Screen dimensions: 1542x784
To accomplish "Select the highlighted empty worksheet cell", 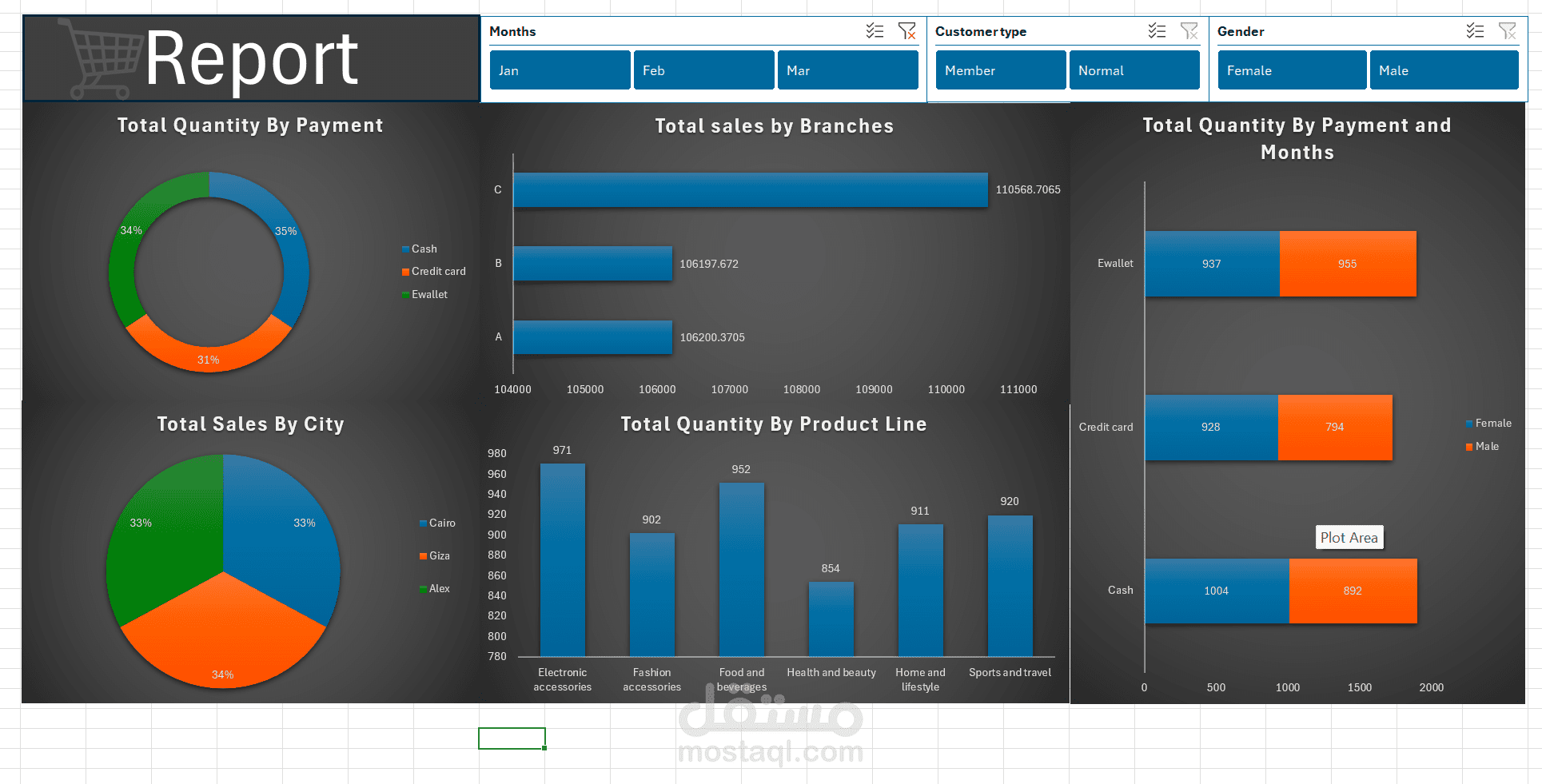I will pos(512,738).
